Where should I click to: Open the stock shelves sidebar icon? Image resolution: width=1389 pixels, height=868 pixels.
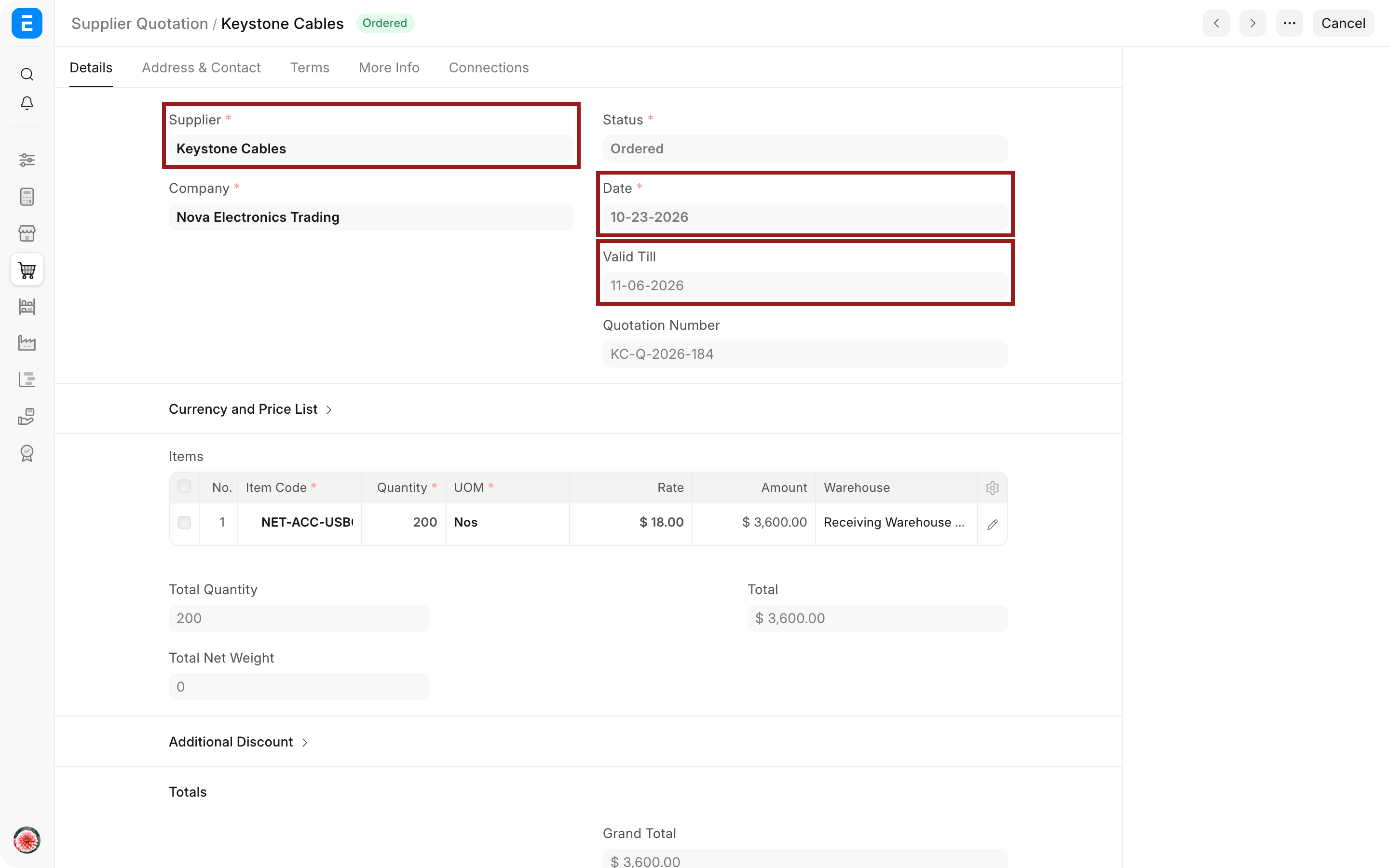(27, 307)
